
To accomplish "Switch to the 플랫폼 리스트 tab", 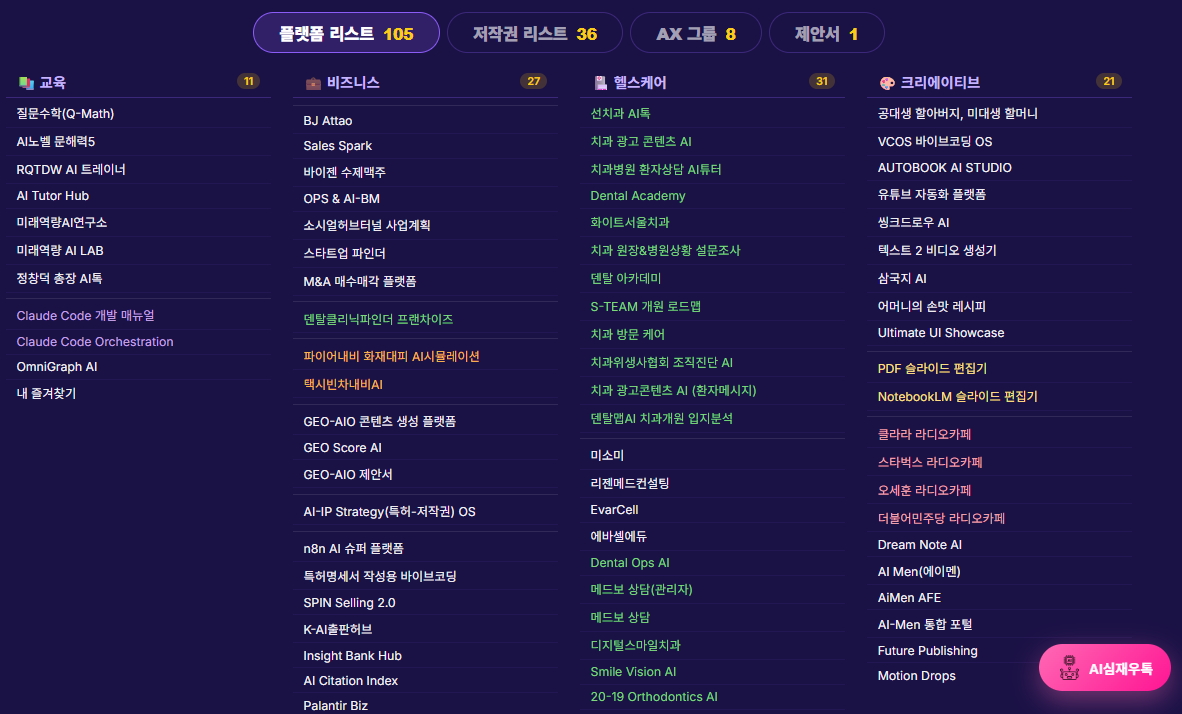I will pos(346,33).
